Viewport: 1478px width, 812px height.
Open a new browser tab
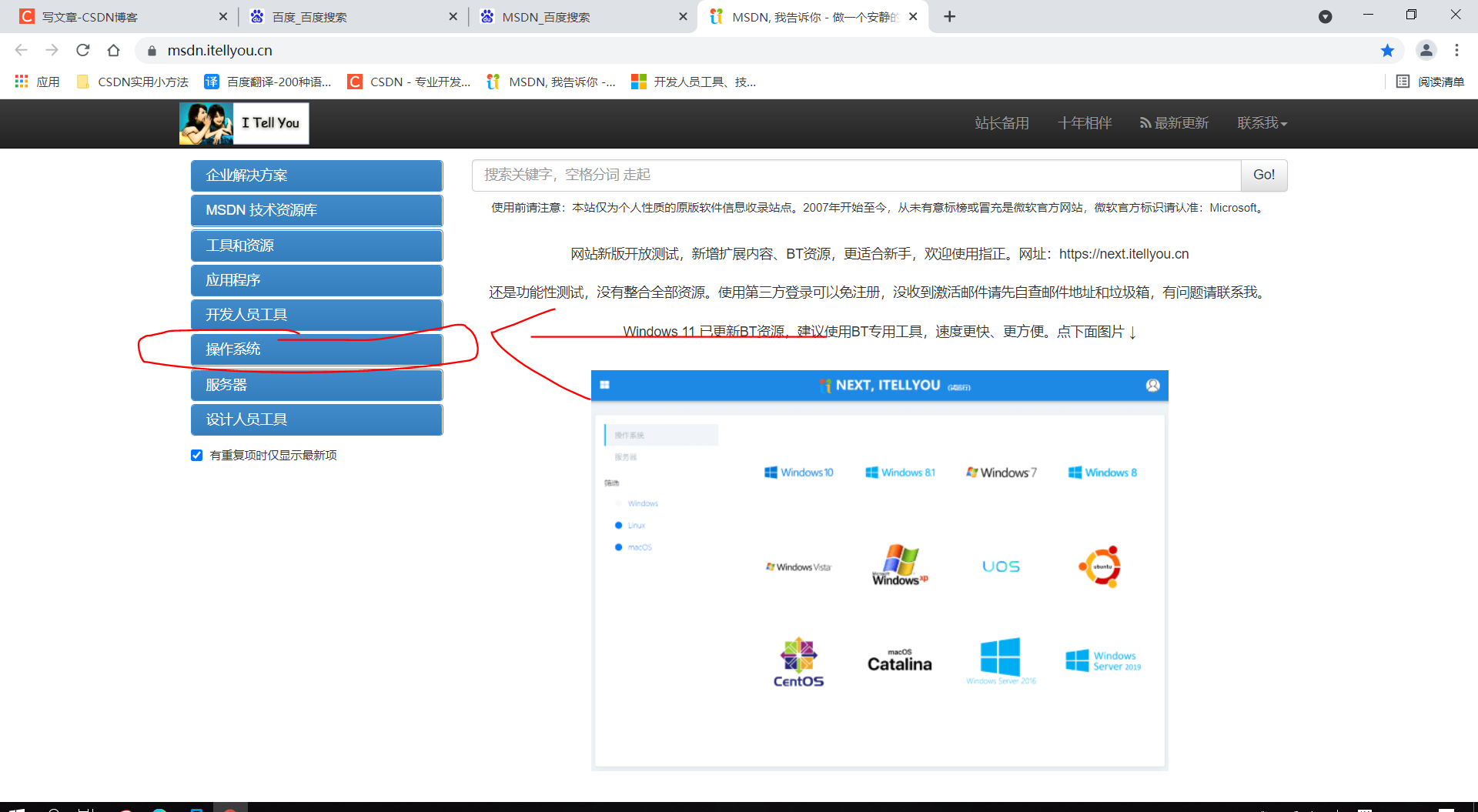point(950,17)
